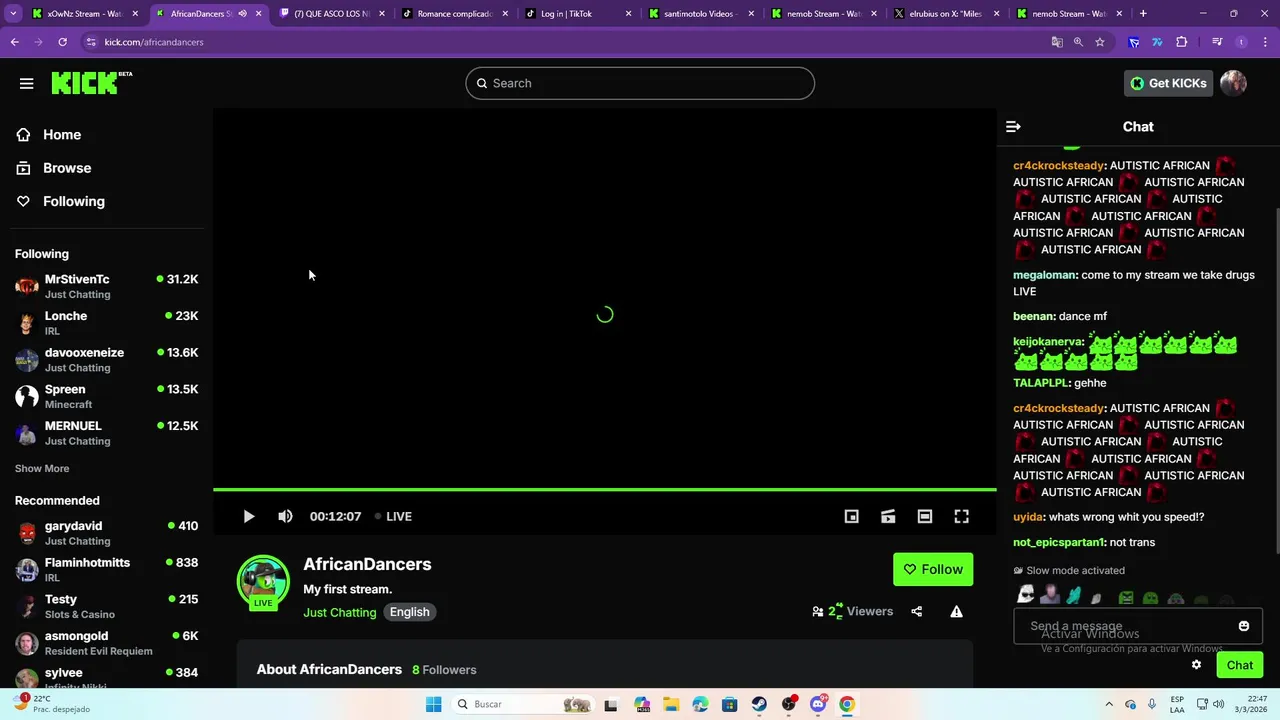Collapse the chat panel
Screen dimensions: 1280x720
1013,127
